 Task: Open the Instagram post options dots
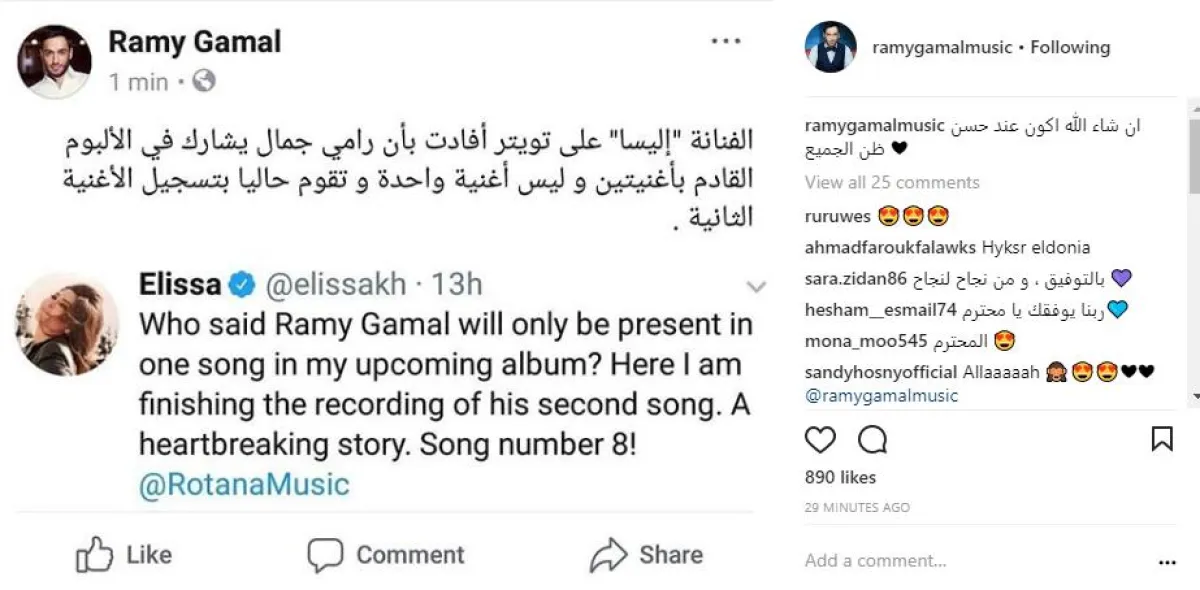pos(1166,562)
